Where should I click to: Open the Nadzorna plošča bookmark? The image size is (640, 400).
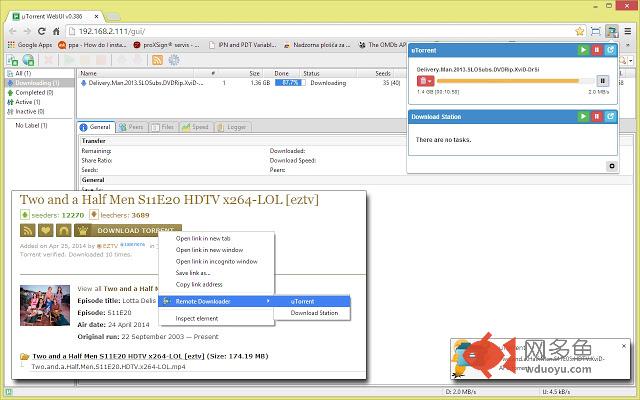[x=317, y=45]
